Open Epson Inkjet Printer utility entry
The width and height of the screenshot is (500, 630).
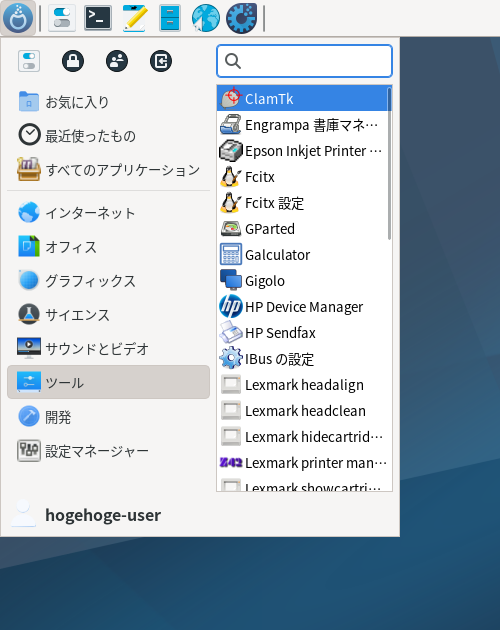click(x=302, y=151)
